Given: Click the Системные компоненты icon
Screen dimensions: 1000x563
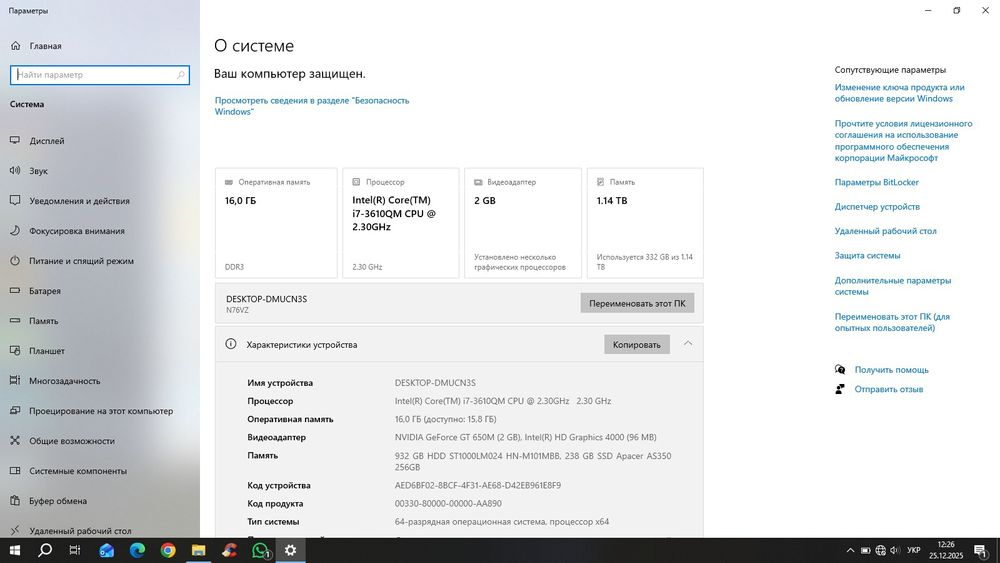Looking at the screenshot, I should (15, 471).
